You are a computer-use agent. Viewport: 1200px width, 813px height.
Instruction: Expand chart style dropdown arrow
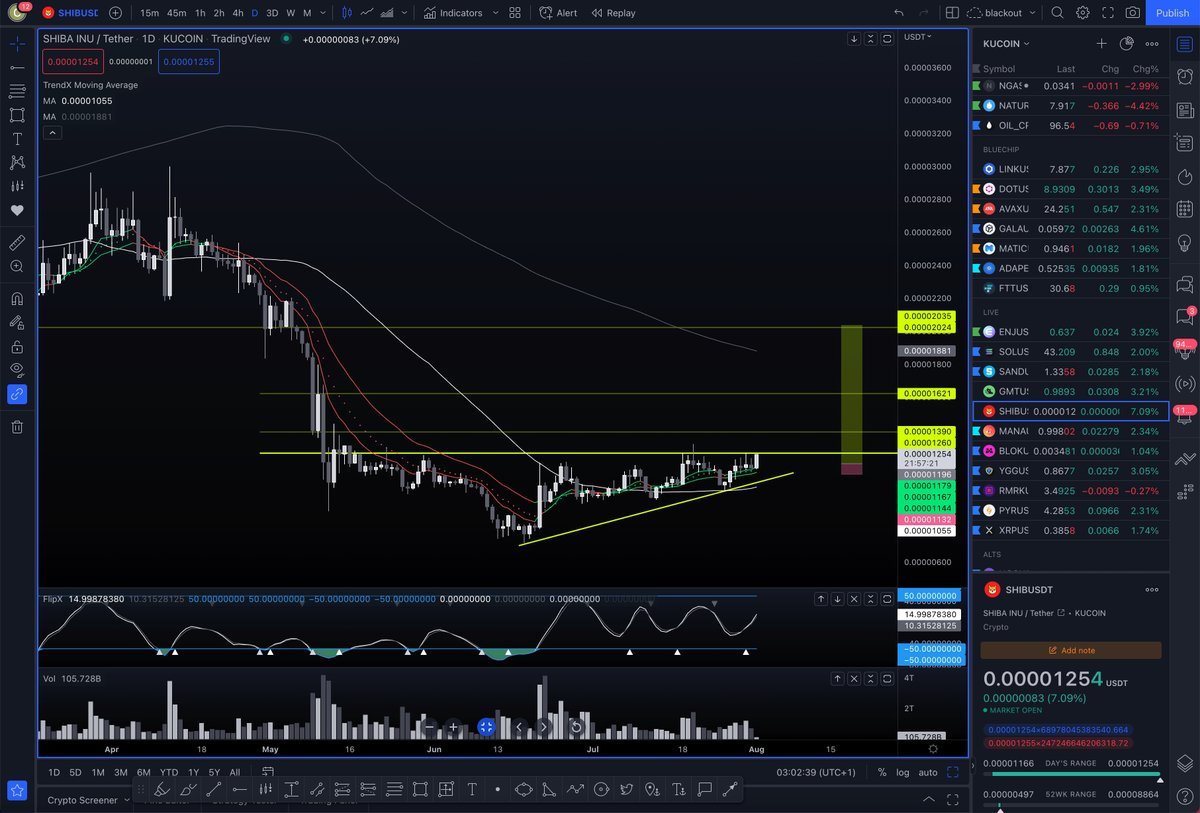pyautogui.click(x=406, y=13)
